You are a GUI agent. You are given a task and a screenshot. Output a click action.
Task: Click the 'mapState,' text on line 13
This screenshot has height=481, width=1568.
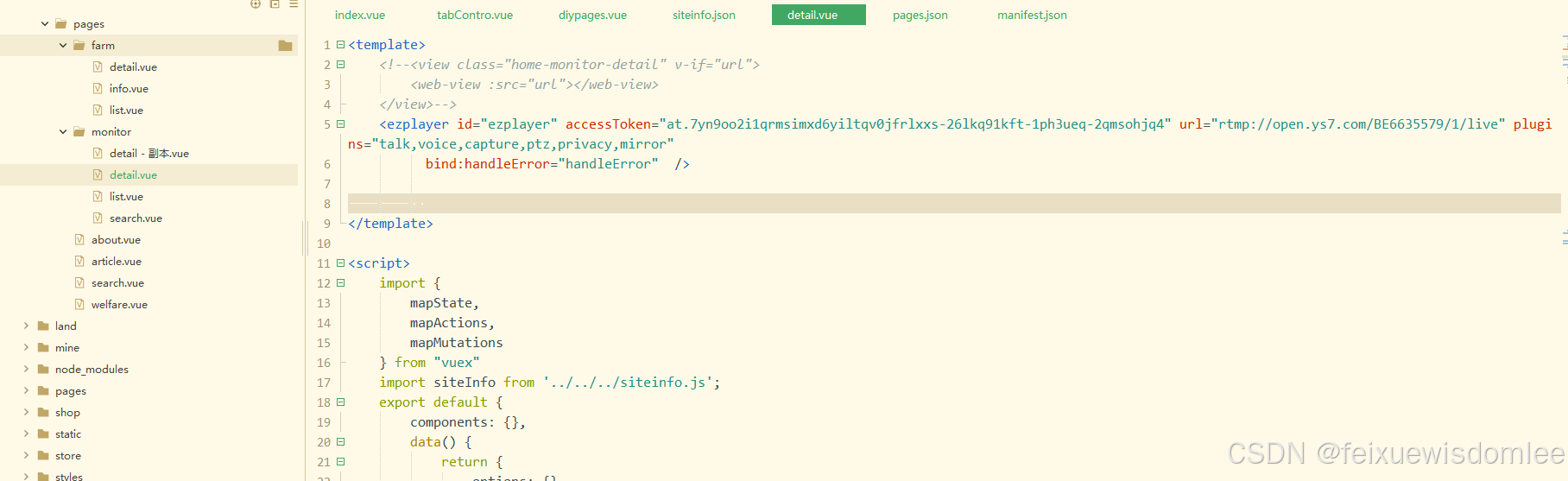point(445,303)
